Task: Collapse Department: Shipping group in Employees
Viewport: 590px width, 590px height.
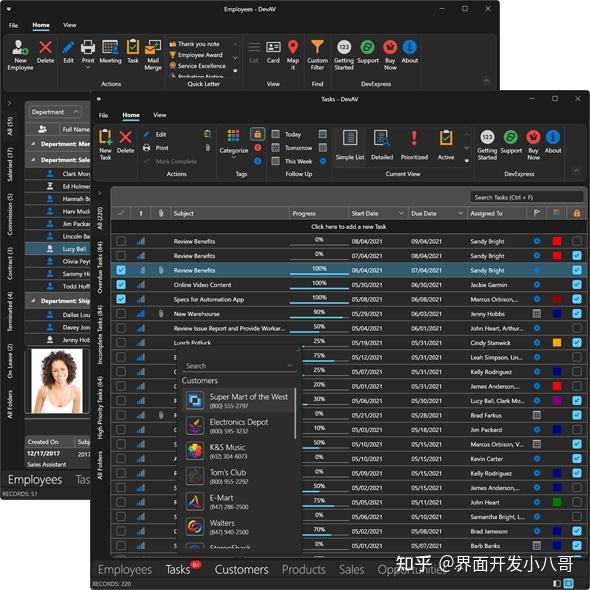Action: tap(33, 301)
